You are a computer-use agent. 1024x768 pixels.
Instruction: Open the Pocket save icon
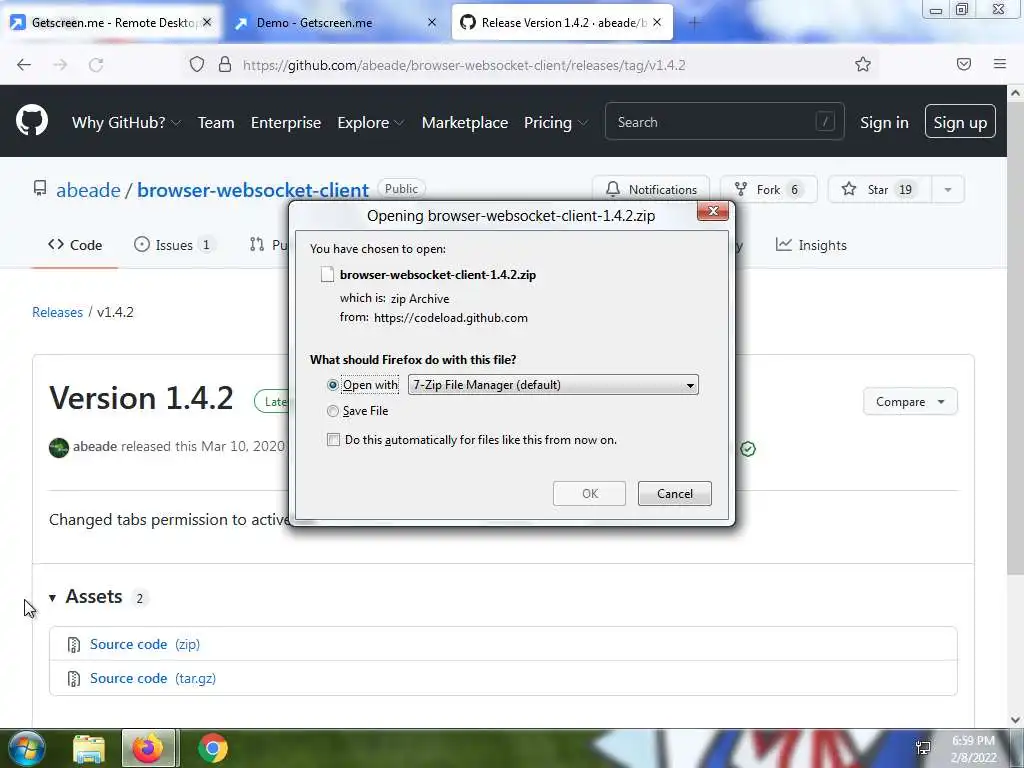pyautogui.click(x=963, y=64)
